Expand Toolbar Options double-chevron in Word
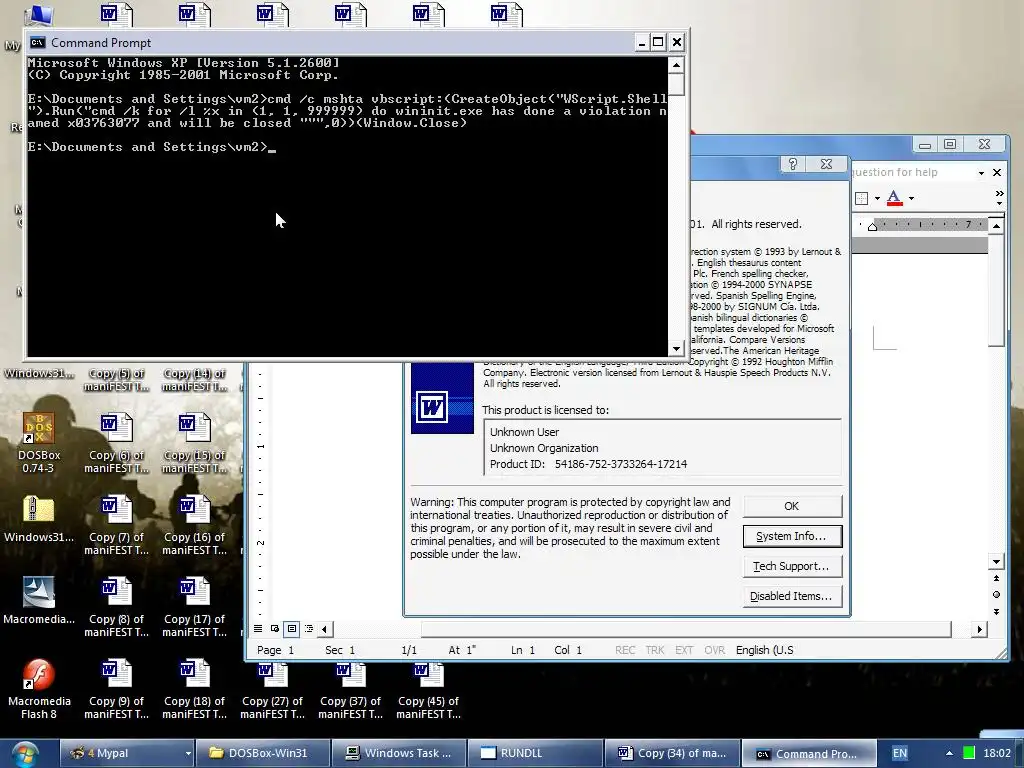Image resolution: width=1024 pixels, height=768 pixels. (x=999, y=198)
